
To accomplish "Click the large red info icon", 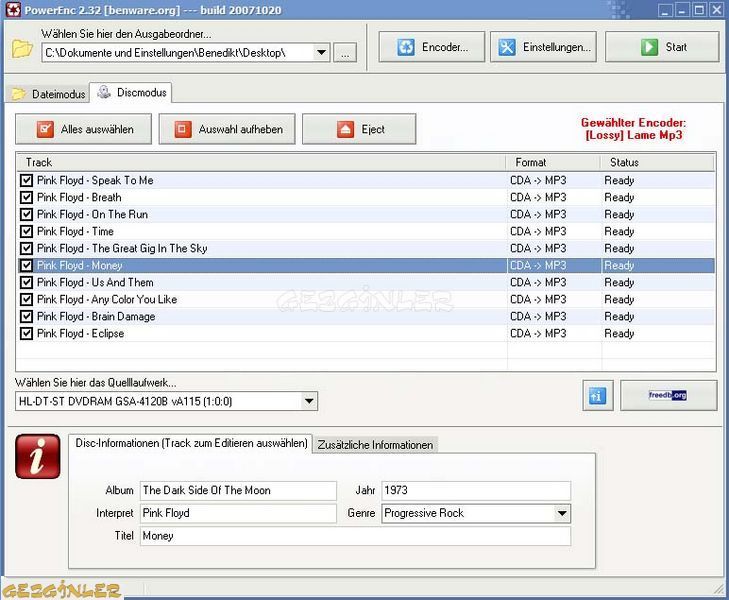I will pyautogui.click(x=38, y=456).
